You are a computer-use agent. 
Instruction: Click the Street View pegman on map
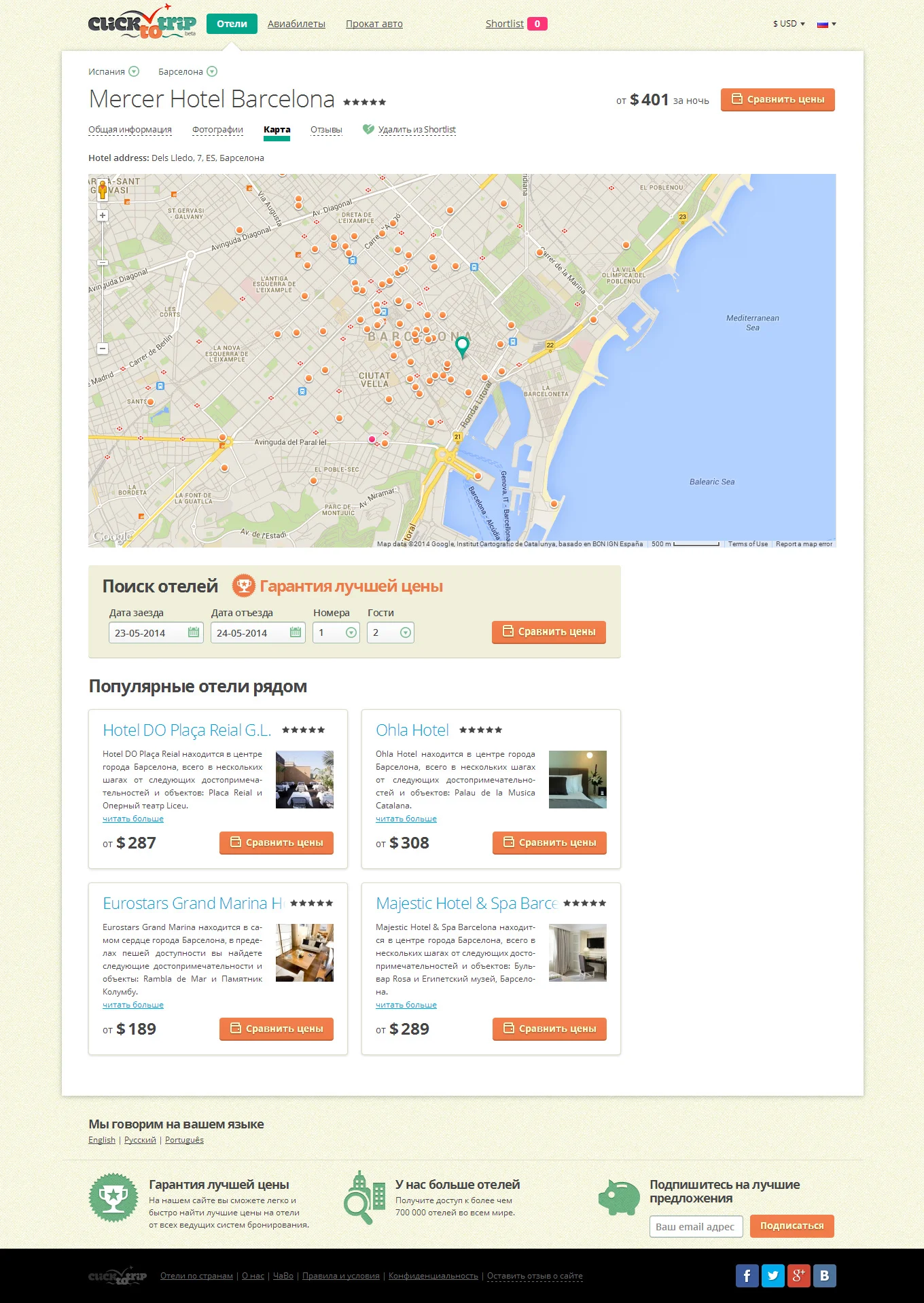(103, 190)
